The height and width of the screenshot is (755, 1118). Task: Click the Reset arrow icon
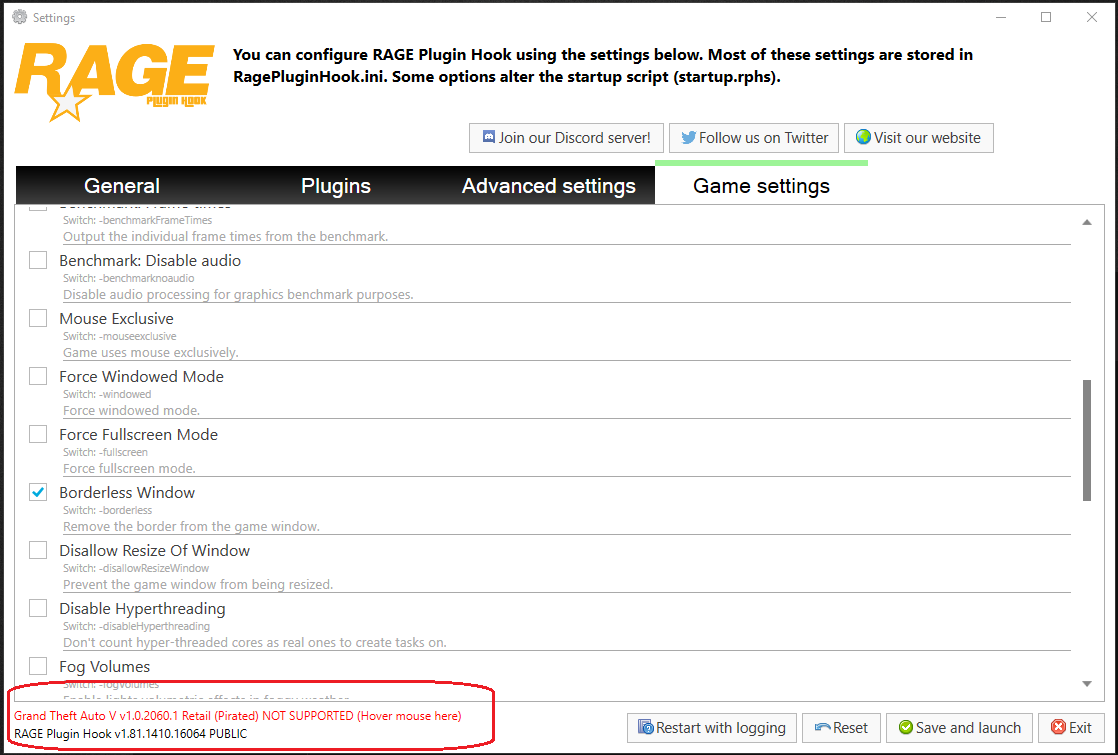point(822,728)
